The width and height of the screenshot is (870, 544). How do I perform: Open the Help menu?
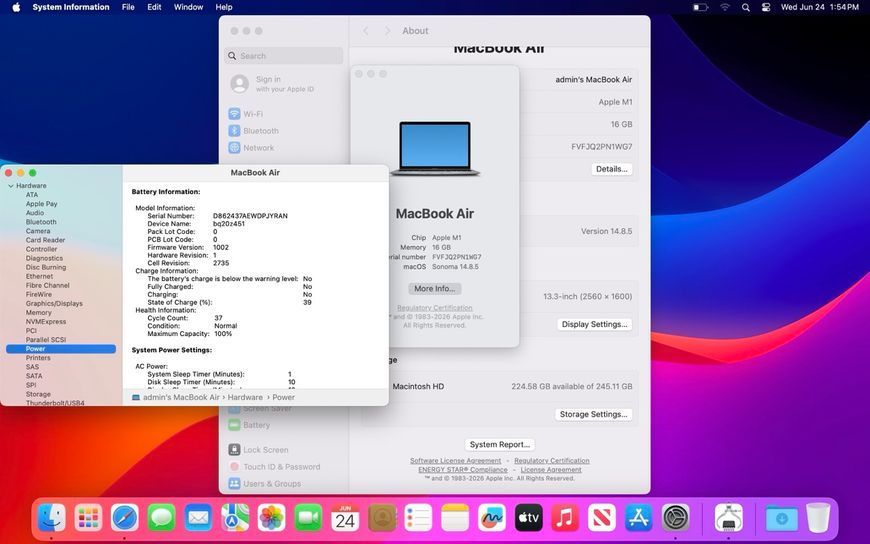coord(224,7)
